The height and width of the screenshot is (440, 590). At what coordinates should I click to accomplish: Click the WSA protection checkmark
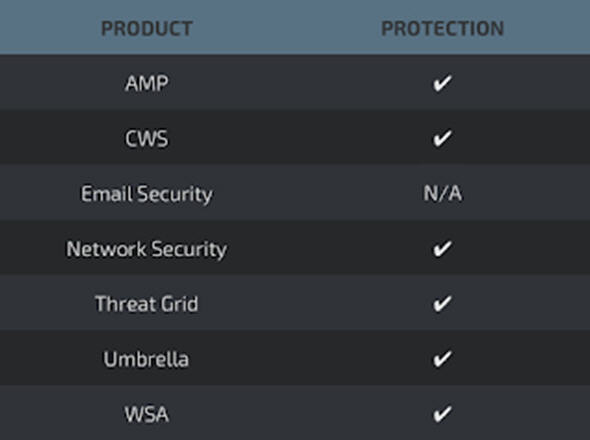coord(442,414)
